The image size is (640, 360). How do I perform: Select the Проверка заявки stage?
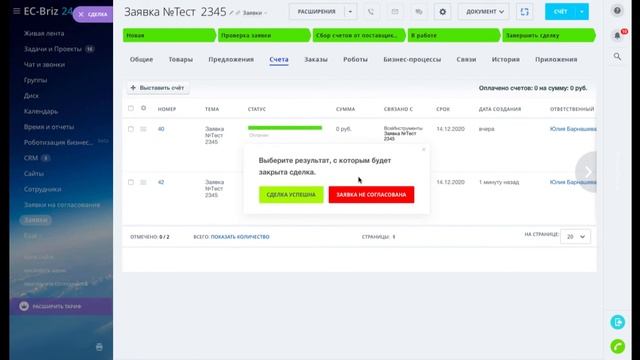pos(264,36)
